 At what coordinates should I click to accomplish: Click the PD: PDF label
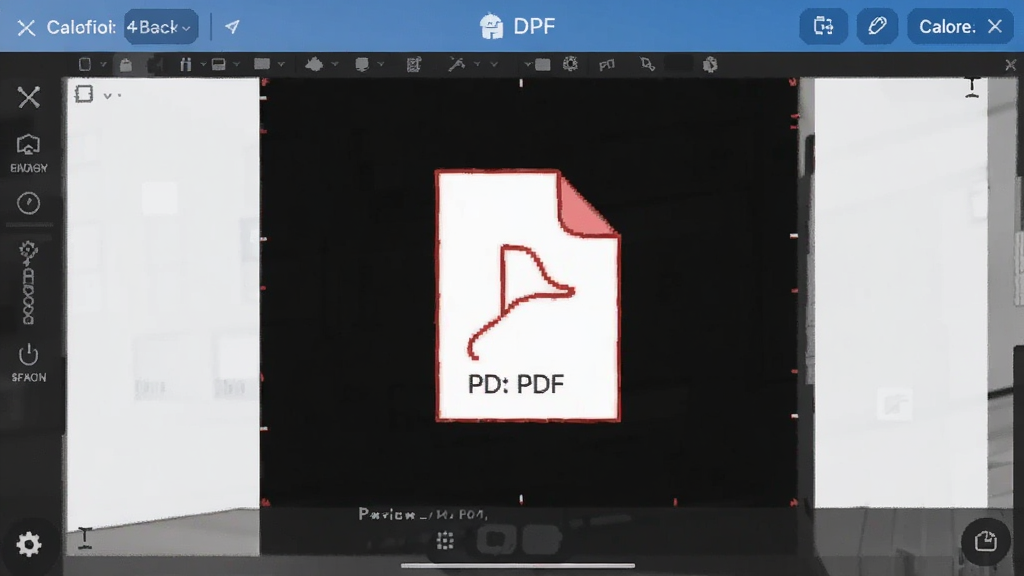516,384
